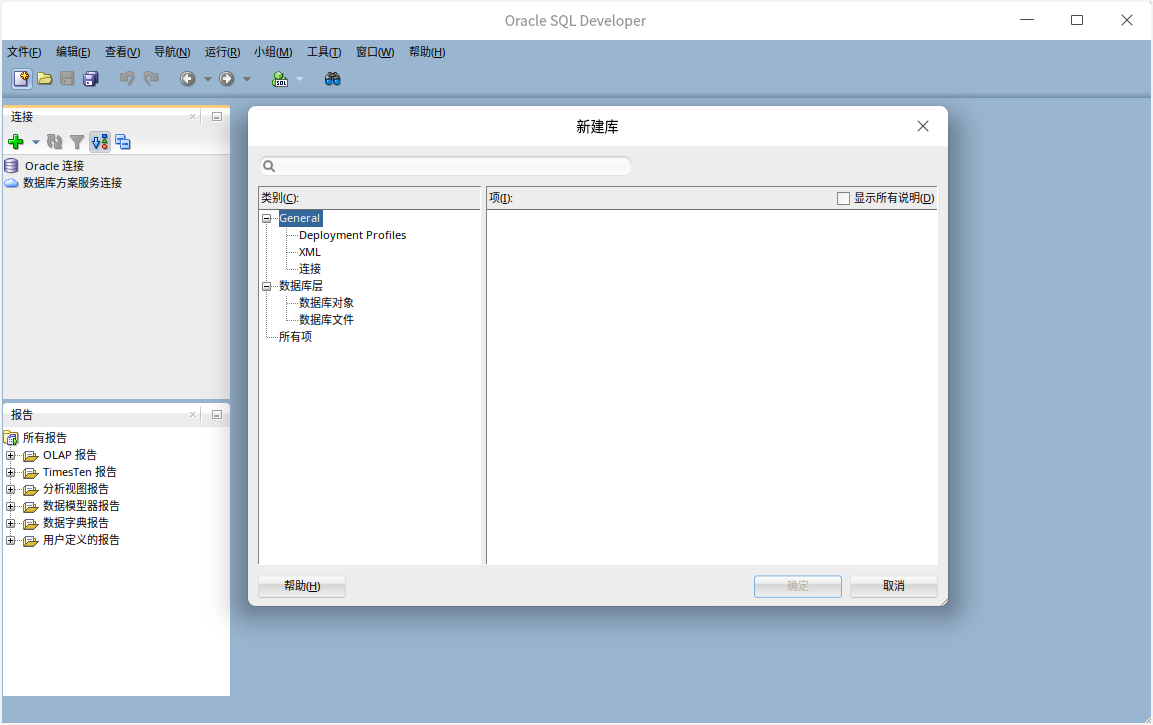Open the new connection dropdown arrow
The image size is (1153, 725).
[35, 142]
